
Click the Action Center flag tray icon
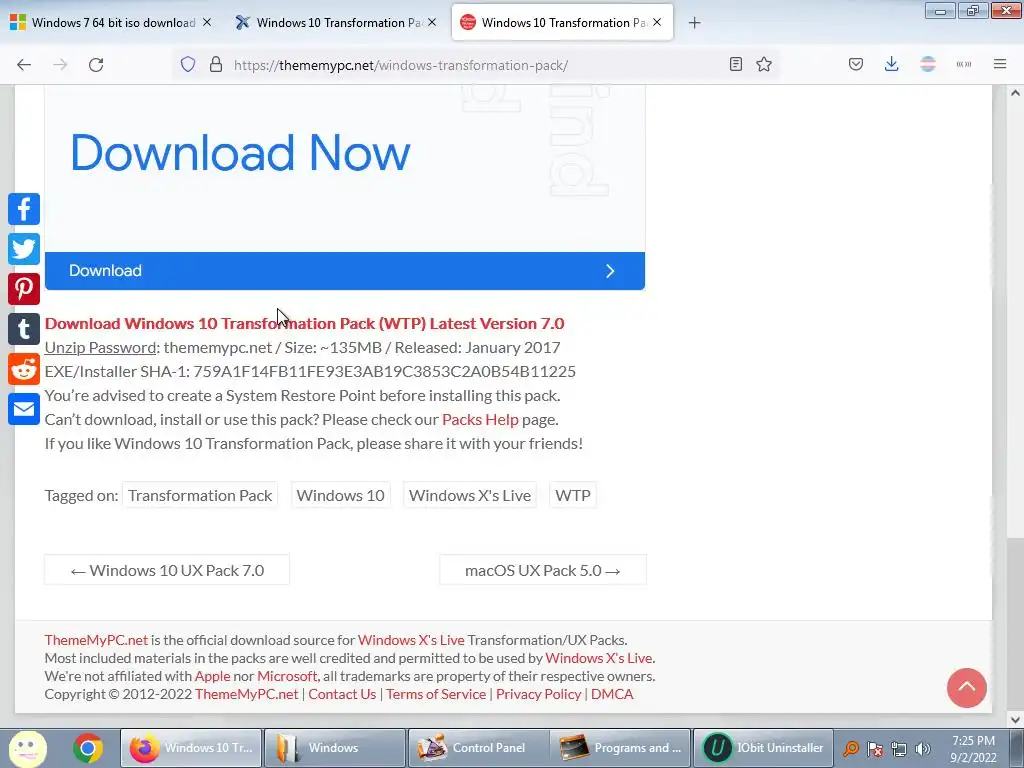coord(875,749)
